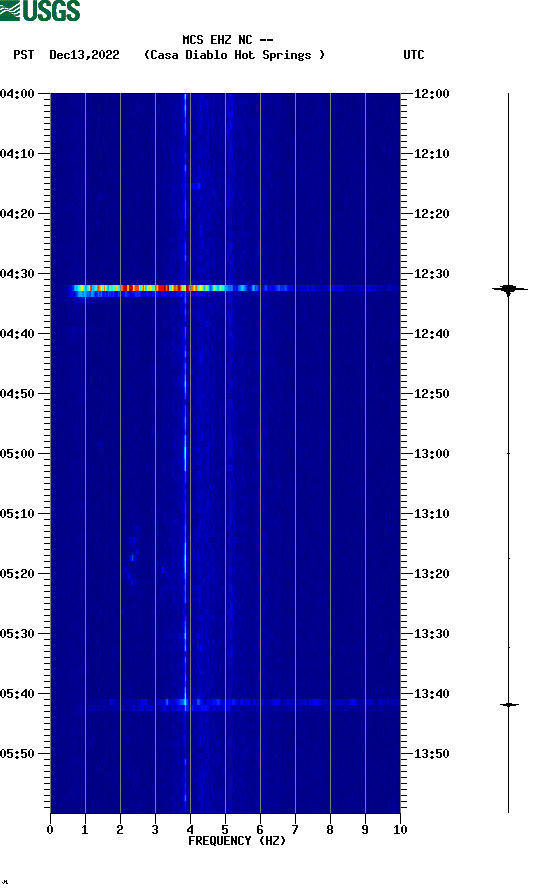Image resolution: width=552 pixels, height=893 pixels.
Task: Click the date Dec13,2022
Action: [x=84, y=55]
